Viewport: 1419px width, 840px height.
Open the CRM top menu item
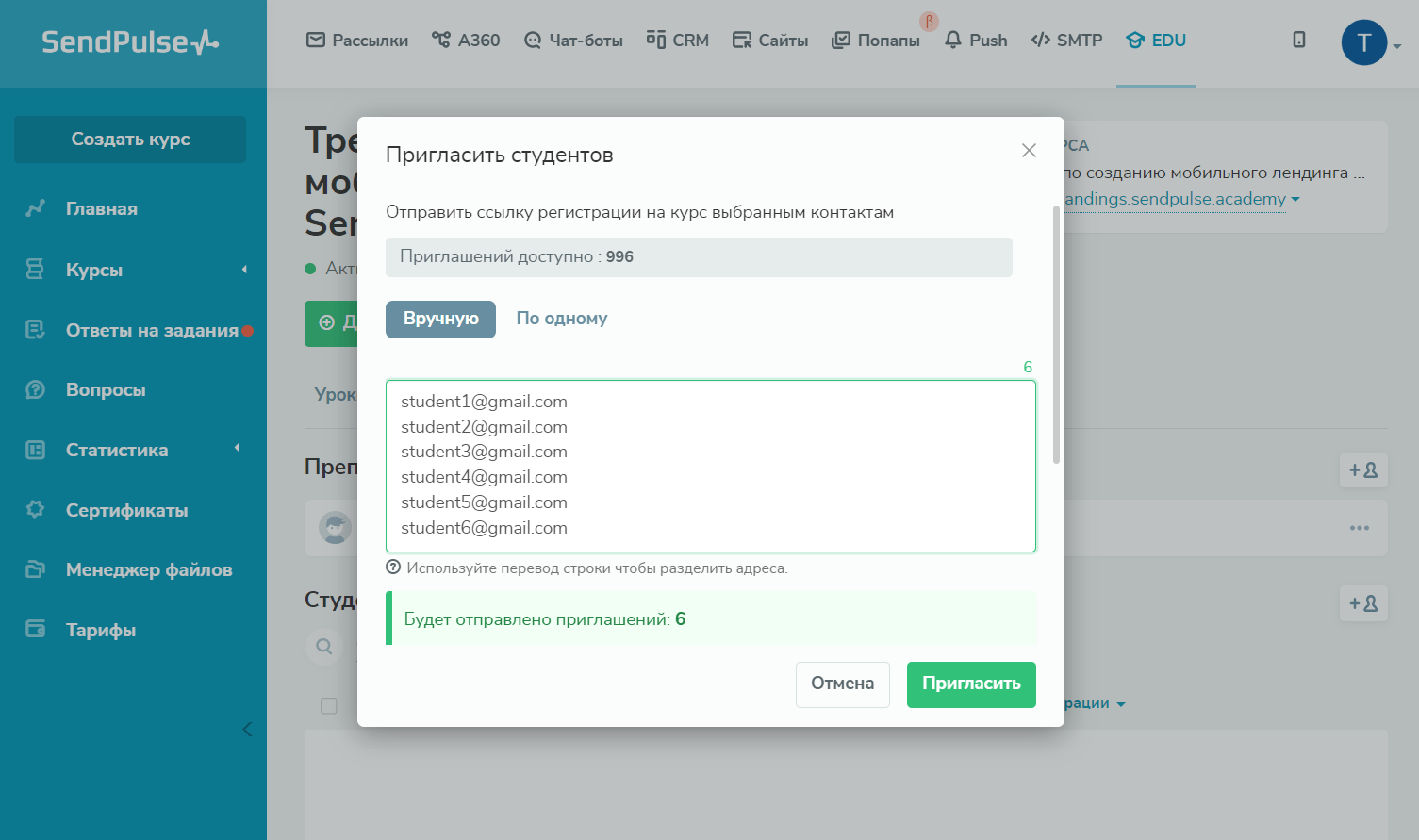tap(678, 41)
